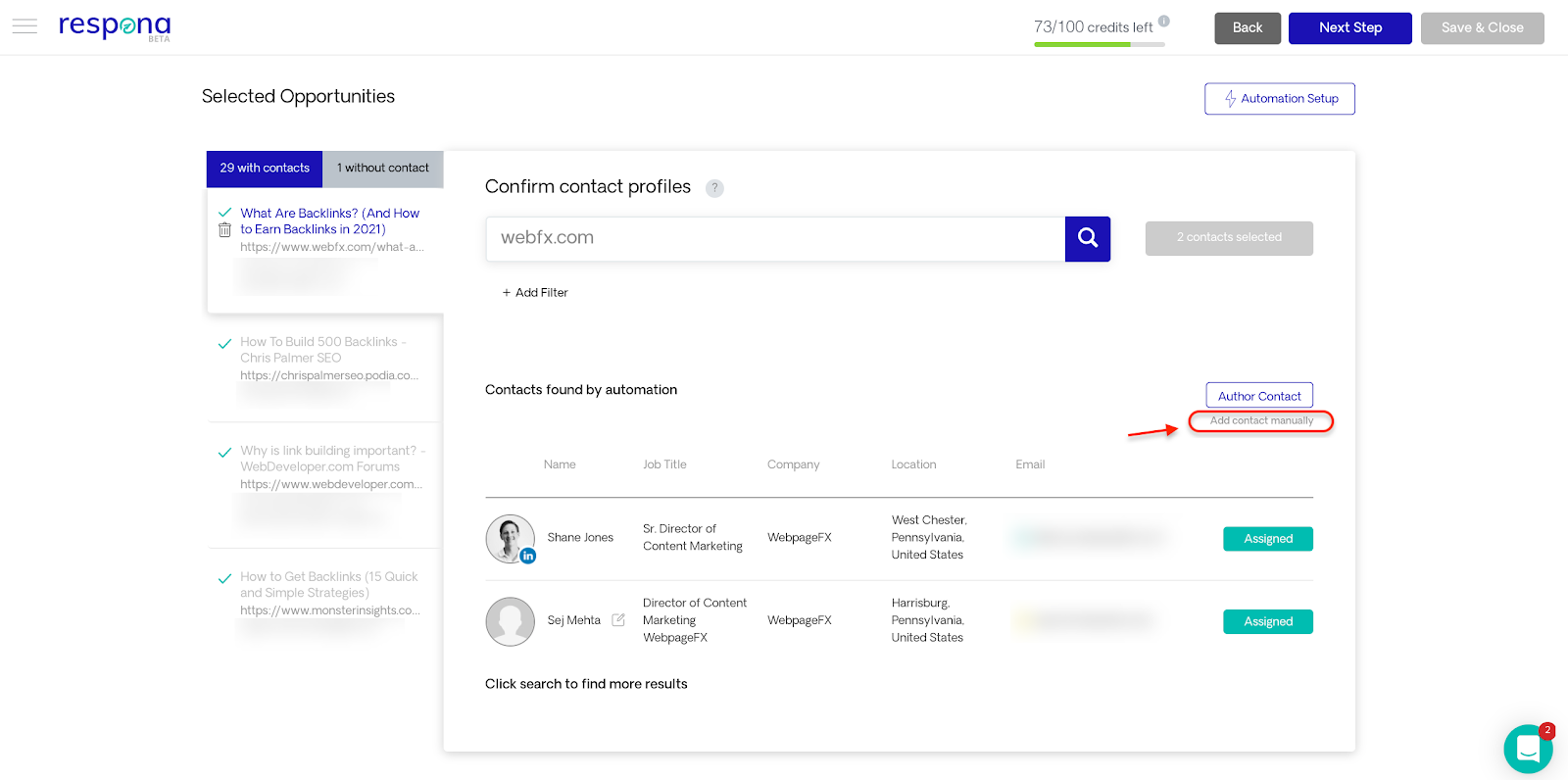Click Shane Jones profile photo
This screenshot has width=1568, height=780.
[510, 538]
